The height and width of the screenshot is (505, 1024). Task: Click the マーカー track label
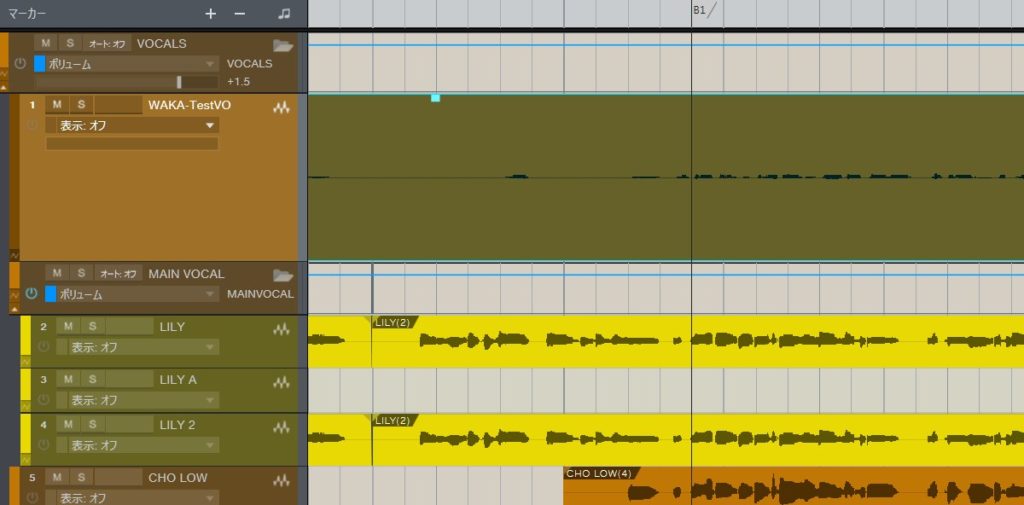(27, 13)
